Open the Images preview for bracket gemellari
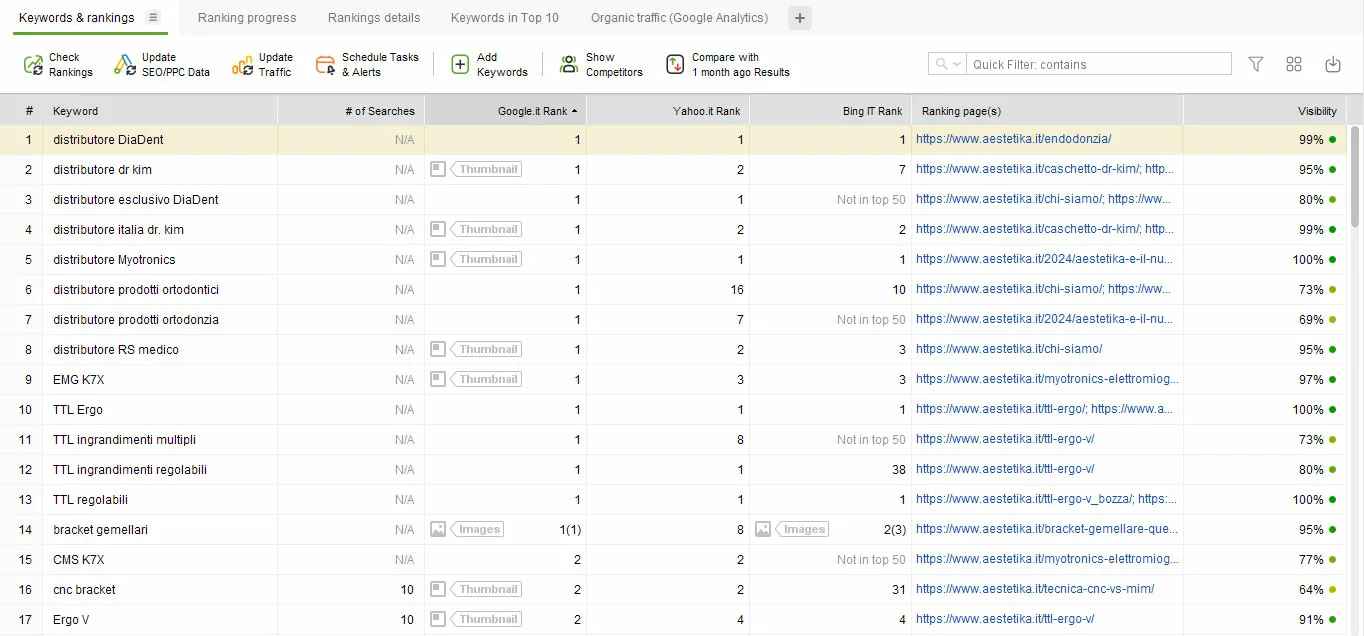 (x=479, y=529)
